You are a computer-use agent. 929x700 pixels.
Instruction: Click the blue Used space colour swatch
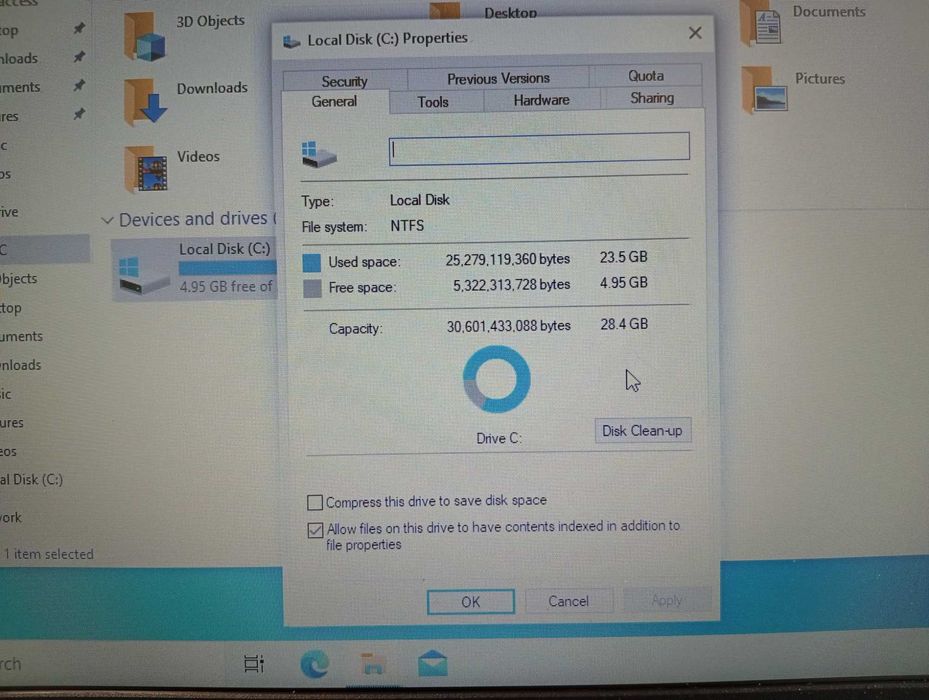click(x=312, y=263)
